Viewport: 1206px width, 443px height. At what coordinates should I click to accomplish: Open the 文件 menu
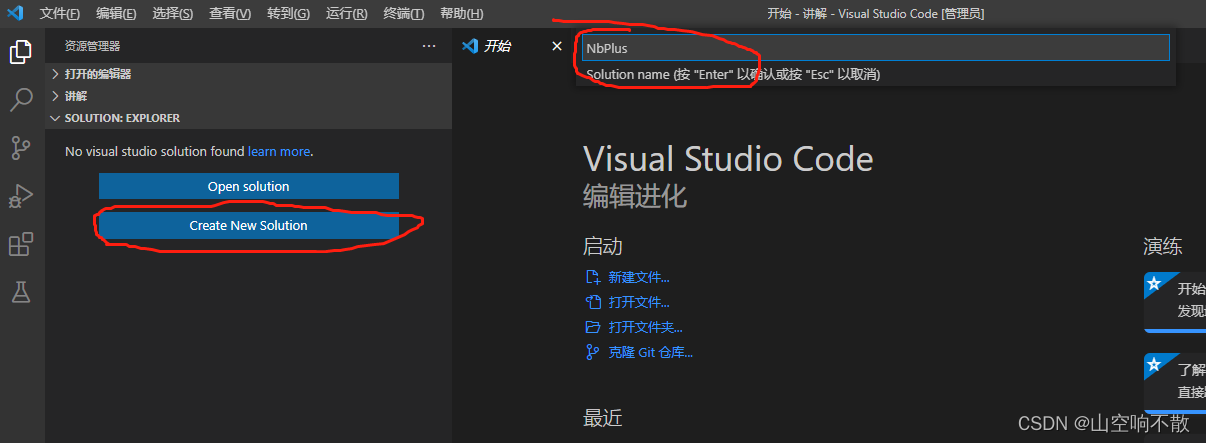coord(60,14)
